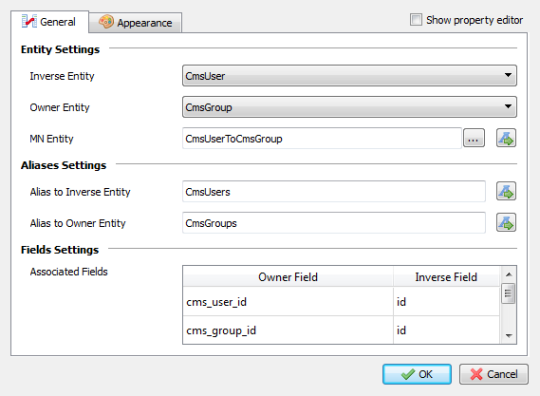The width and height of the screenshot is (540, 396).
Task: Click the Owner Field column header
Action: (x=288, y=277)
